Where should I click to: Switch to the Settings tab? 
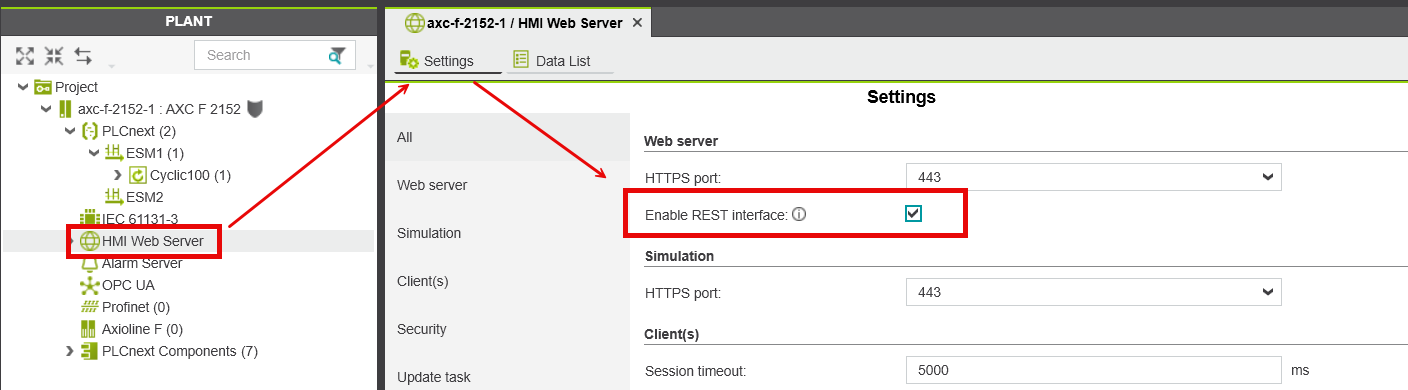tap(447, 61)
